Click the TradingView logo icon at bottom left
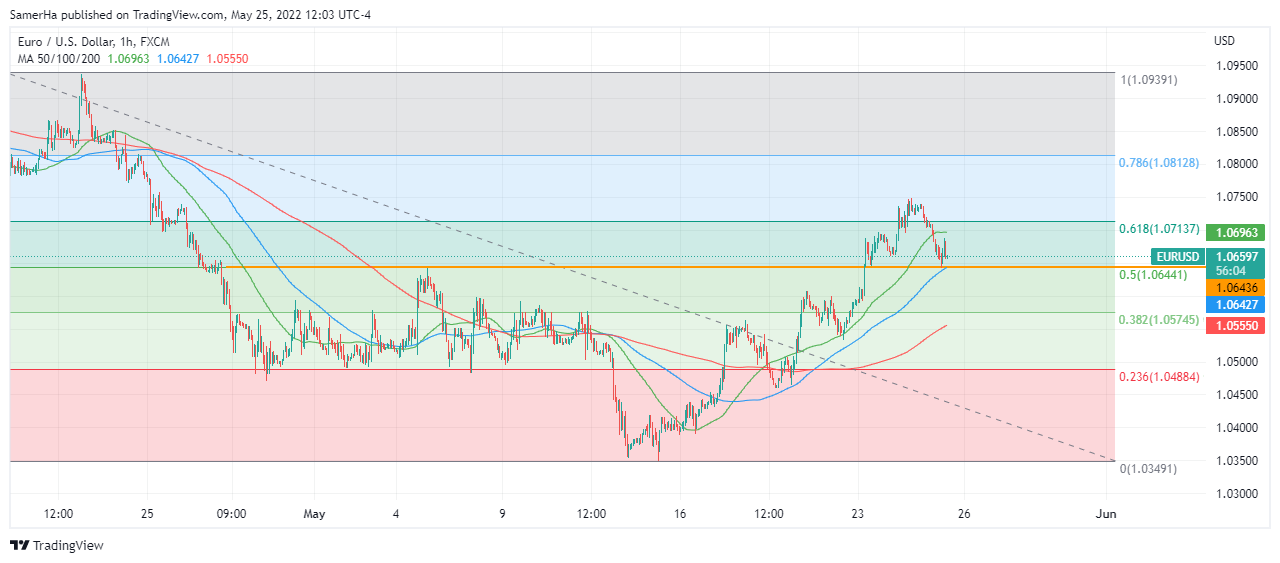Viewport: 1280px width, 563px height. [x=20, y=545]
